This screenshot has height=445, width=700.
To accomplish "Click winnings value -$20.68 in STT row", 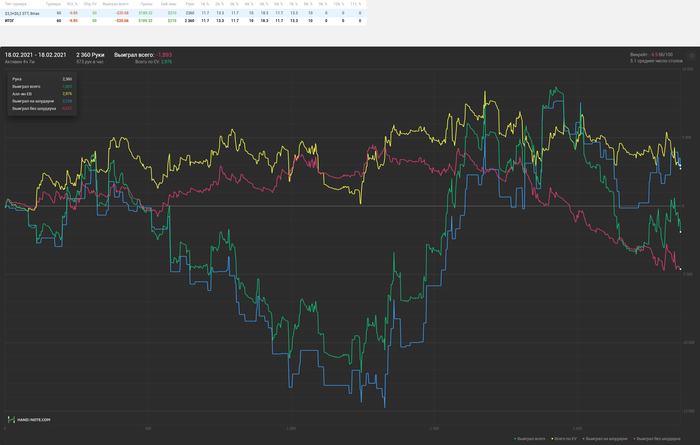I will point(122,13).
